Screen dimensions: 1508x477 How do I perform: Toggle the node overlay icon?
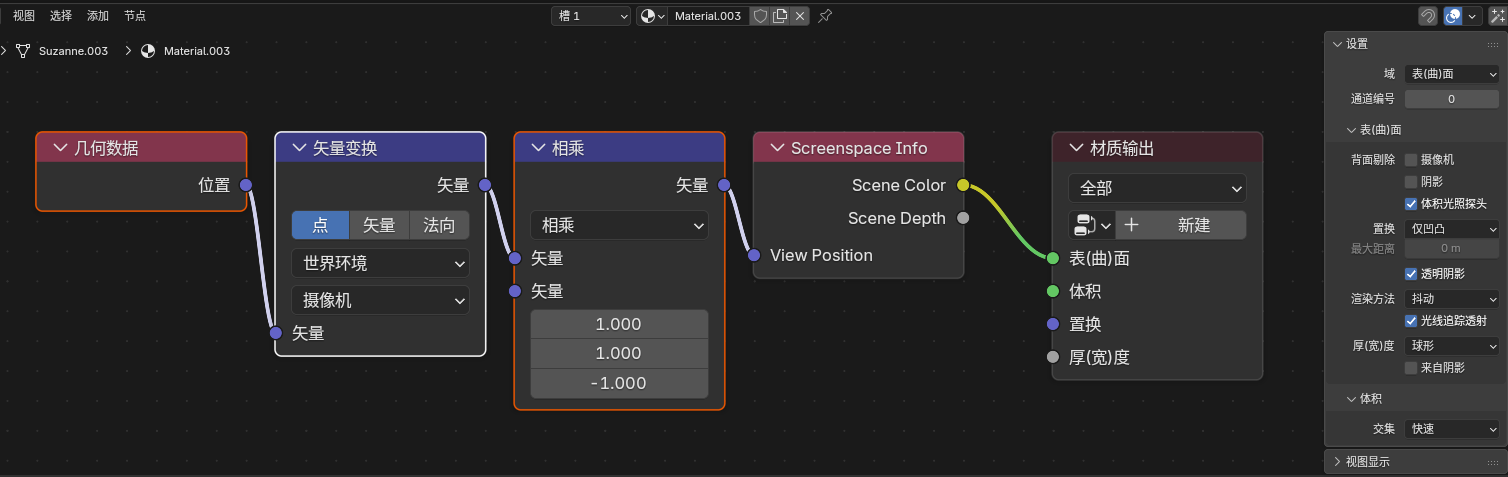pos(1453,16)
